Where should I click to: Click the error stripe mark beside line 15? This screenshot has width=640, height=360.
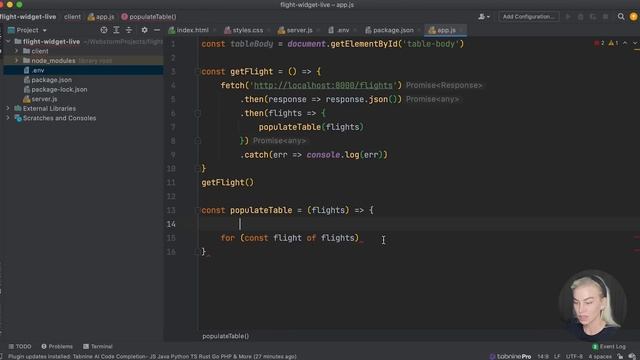(x=637, y=237)
